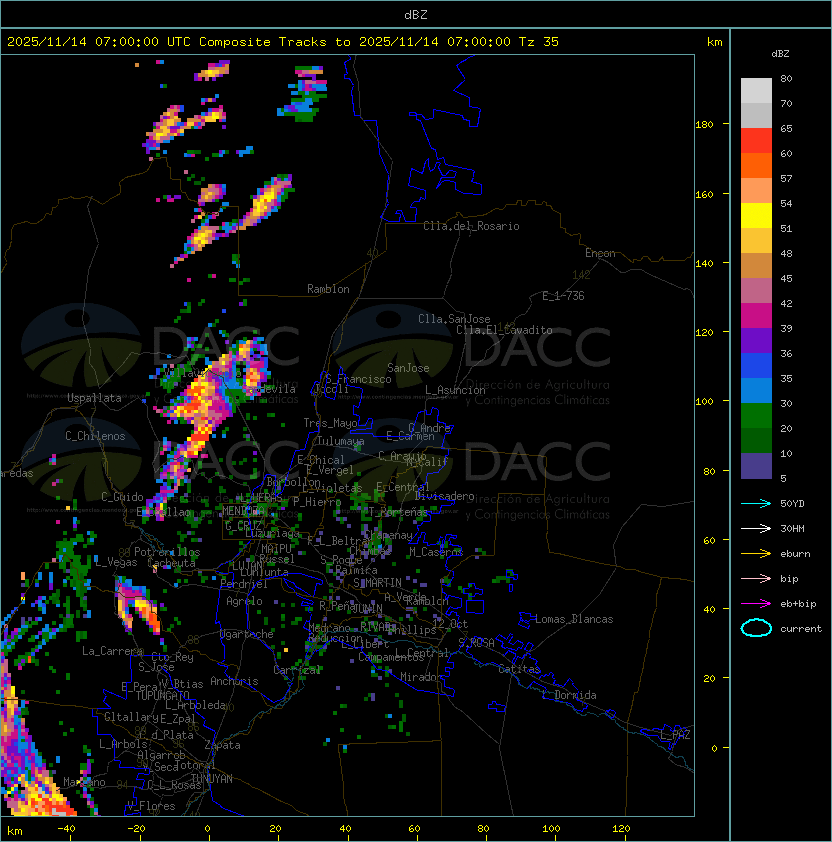The image size is (832, 842).
Task: Click the slate-violet swatch ending the dBZ scale
Action: pyautogui.click(x=756, y=466)
